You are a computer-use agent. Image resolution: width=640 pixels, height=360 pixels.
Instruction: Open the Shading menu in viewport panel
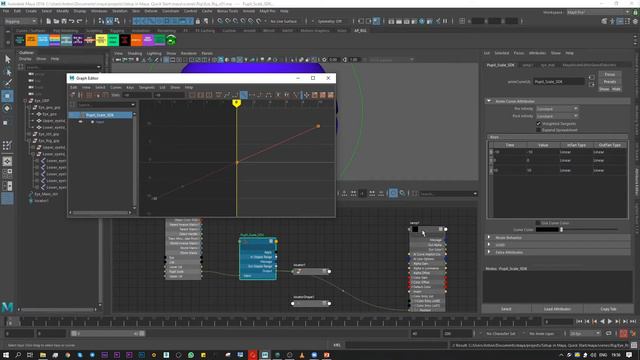tap(135, 53)
